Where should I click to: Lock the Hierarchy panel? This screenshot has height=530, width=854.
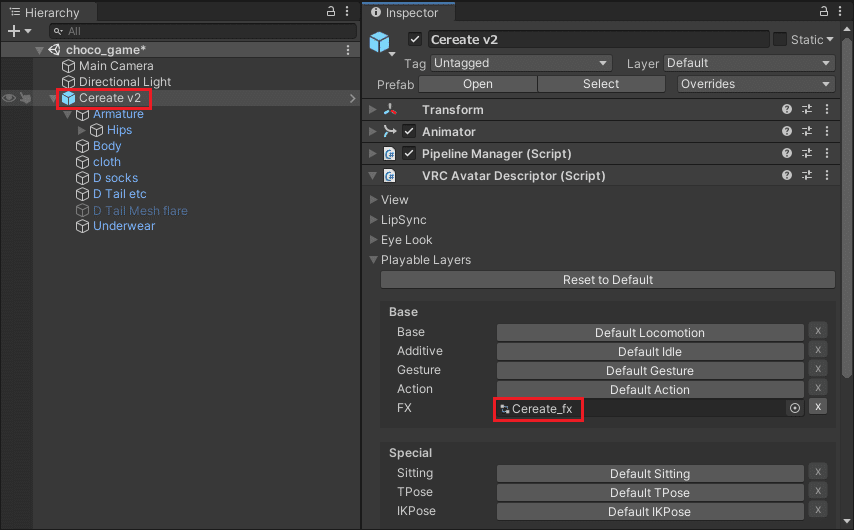coord(331,11)
